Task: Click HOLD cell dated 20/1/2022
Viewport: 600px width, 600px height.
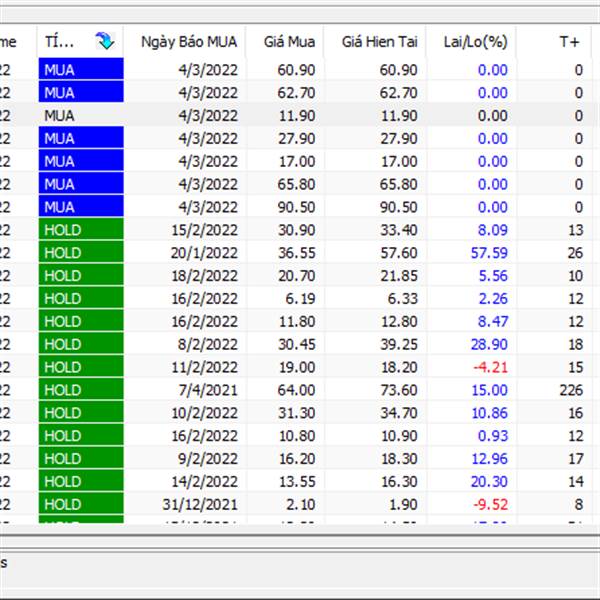Action: tap(81, 252)
